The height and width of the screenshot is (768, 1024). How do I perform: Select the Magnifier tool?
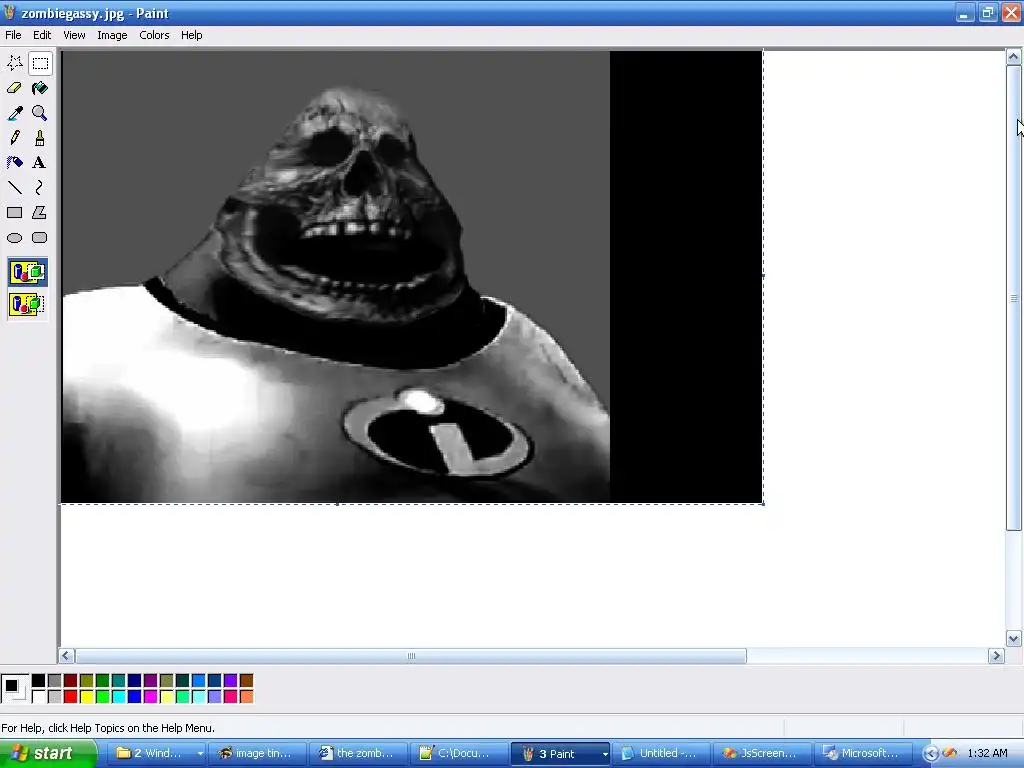pyautogui.click(x=40, y=113)
